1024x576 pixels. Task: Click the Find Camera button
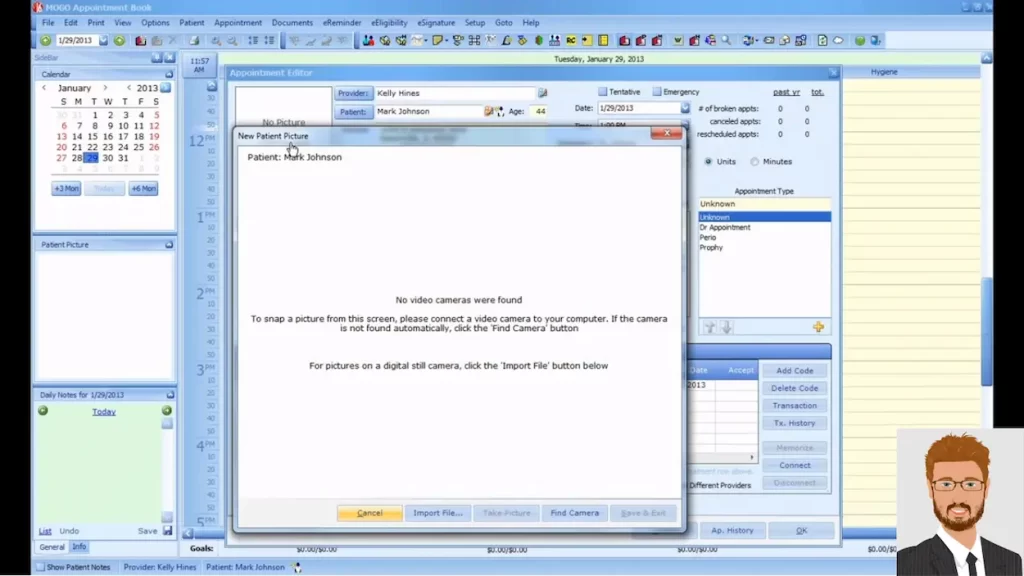(x=574, y=512)
